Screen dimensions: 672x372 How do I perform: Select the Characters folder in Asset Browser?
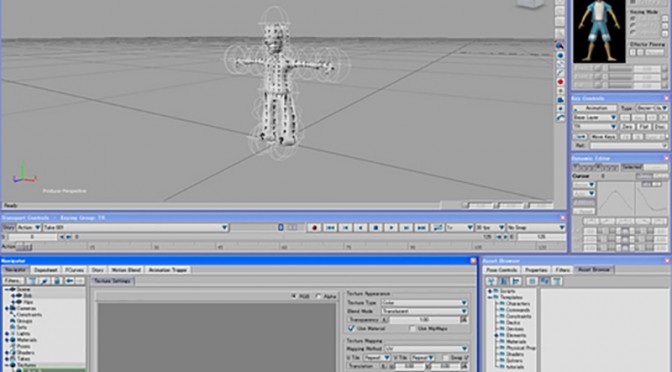point(518,303)
